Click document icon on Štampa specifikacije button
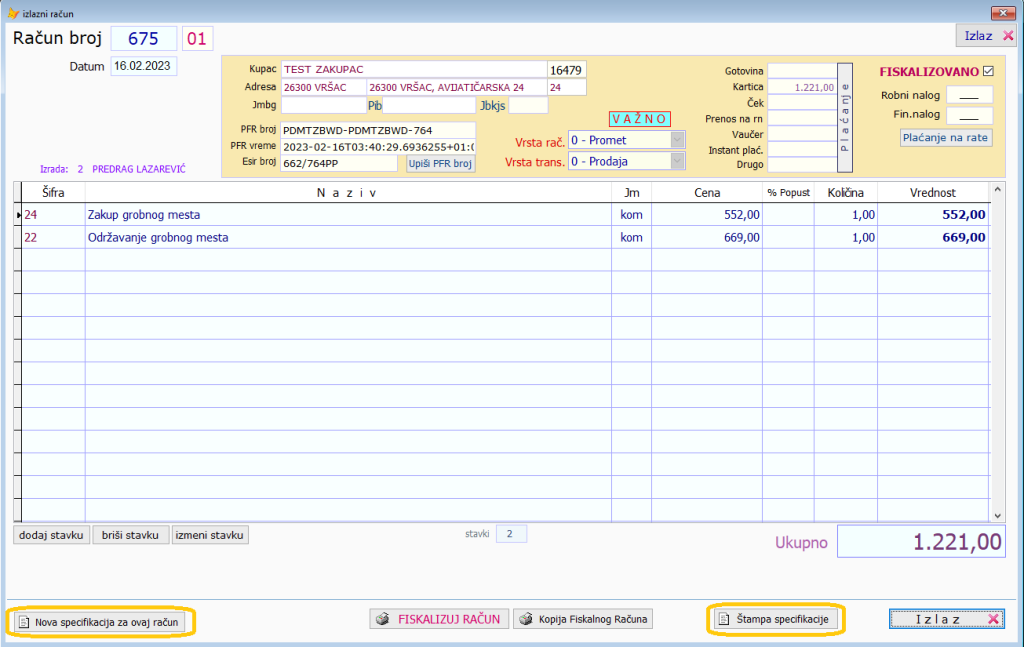The height and width of the screenshot is (647, 1024). (723, 620)
